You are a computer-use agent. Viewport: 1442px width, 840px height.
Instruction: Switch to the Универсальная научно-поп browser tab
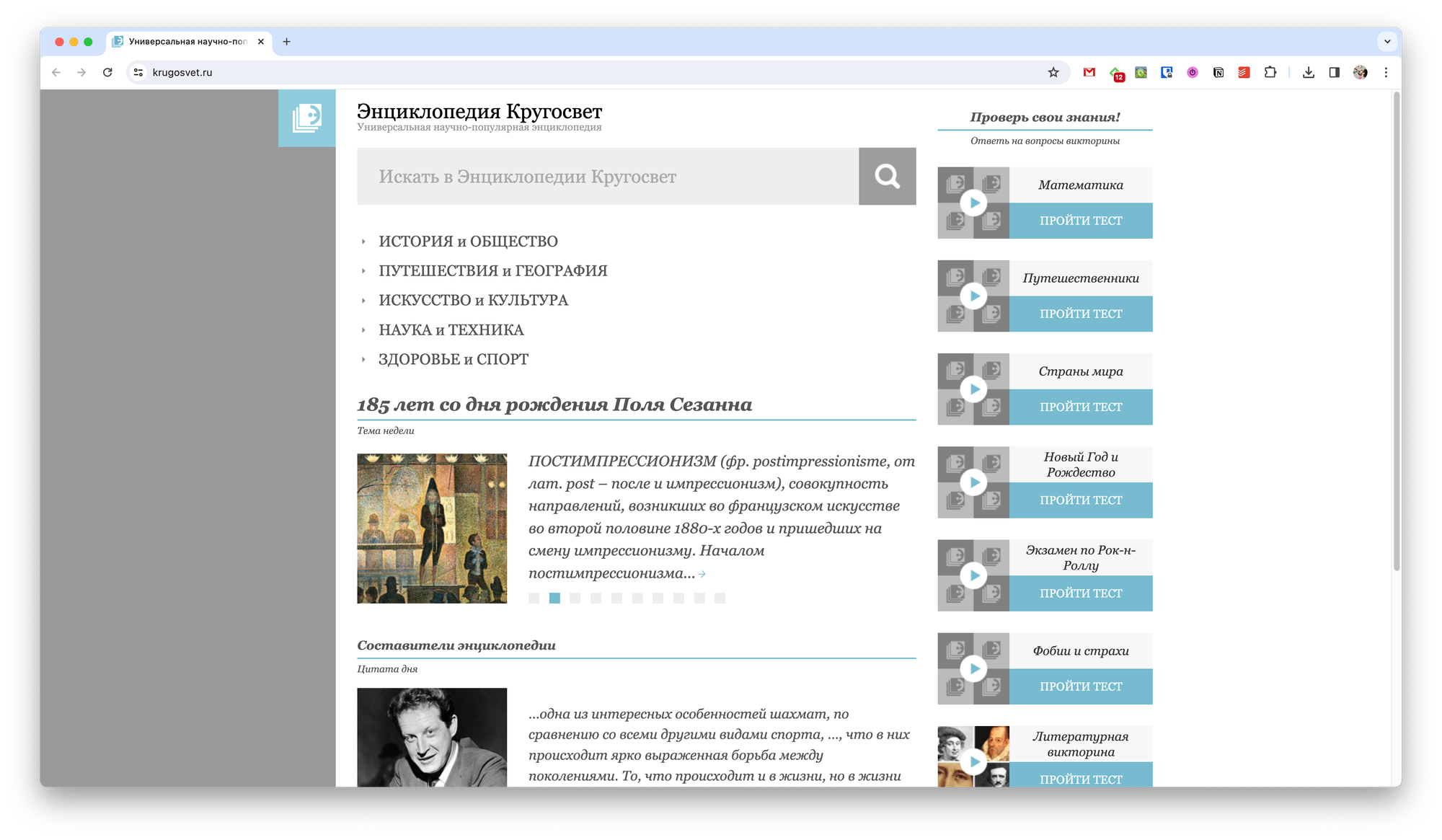coord(187,42)
